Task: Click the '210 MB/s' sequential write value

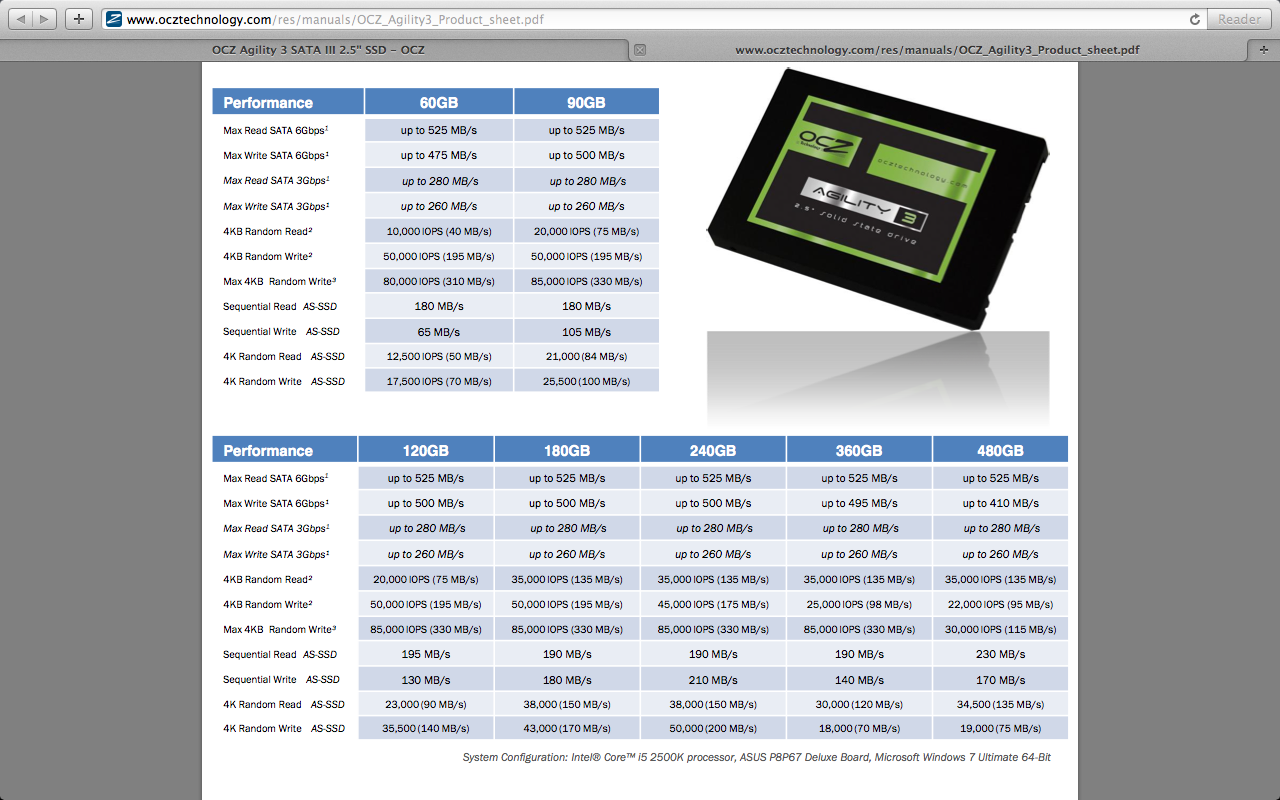Action: (713, 679)
